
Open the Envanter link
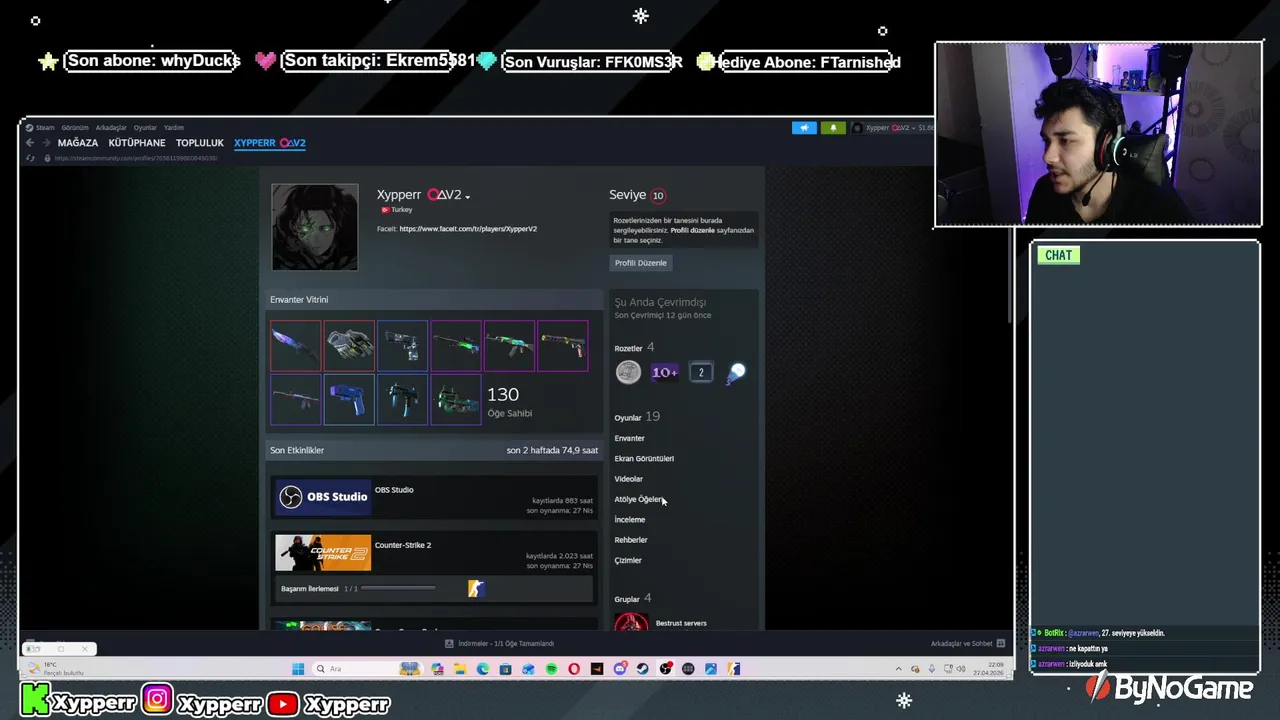[629, 438]
